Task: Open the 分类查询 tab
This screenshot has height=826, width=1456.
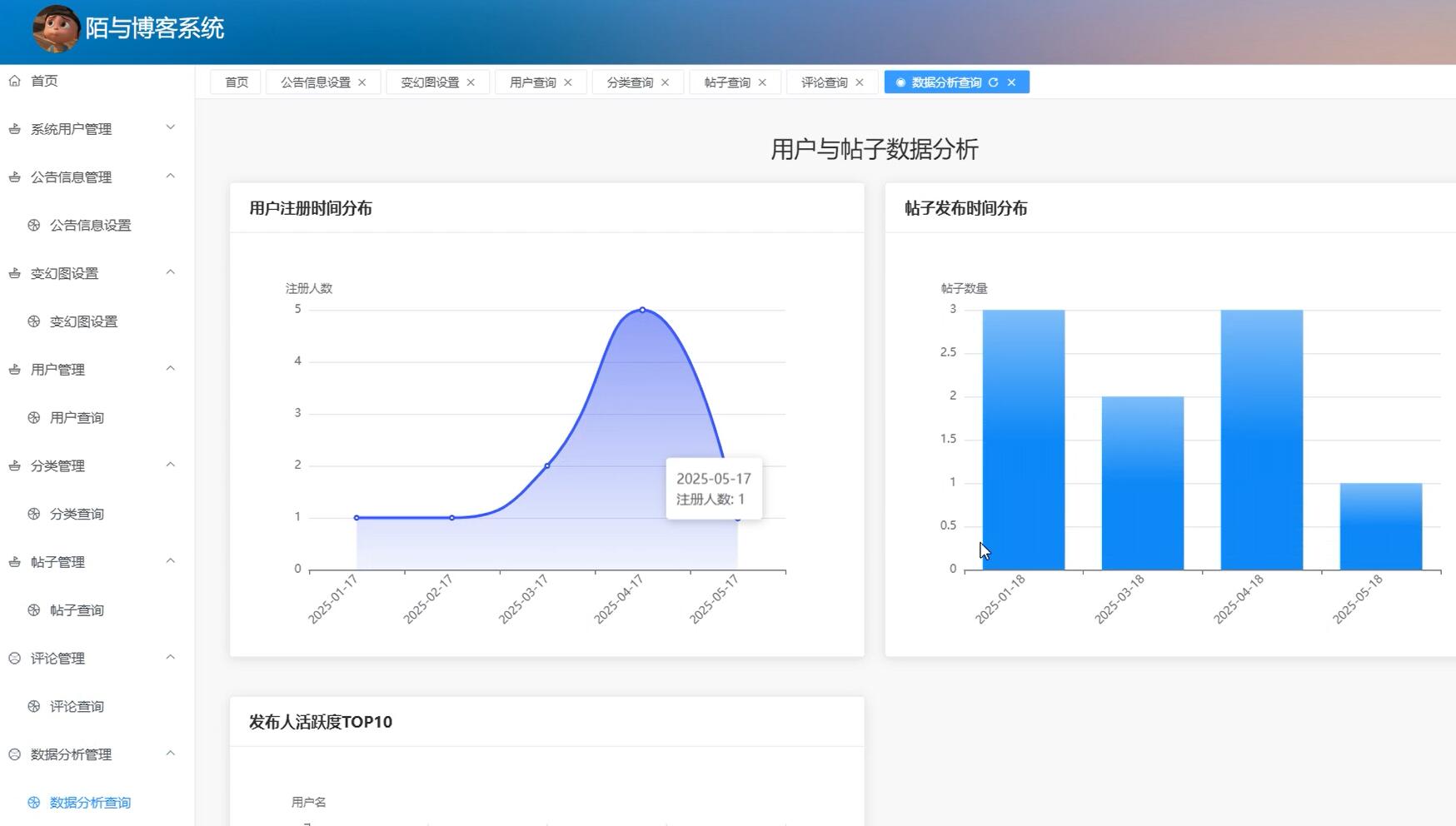Action: coord(631,82)
